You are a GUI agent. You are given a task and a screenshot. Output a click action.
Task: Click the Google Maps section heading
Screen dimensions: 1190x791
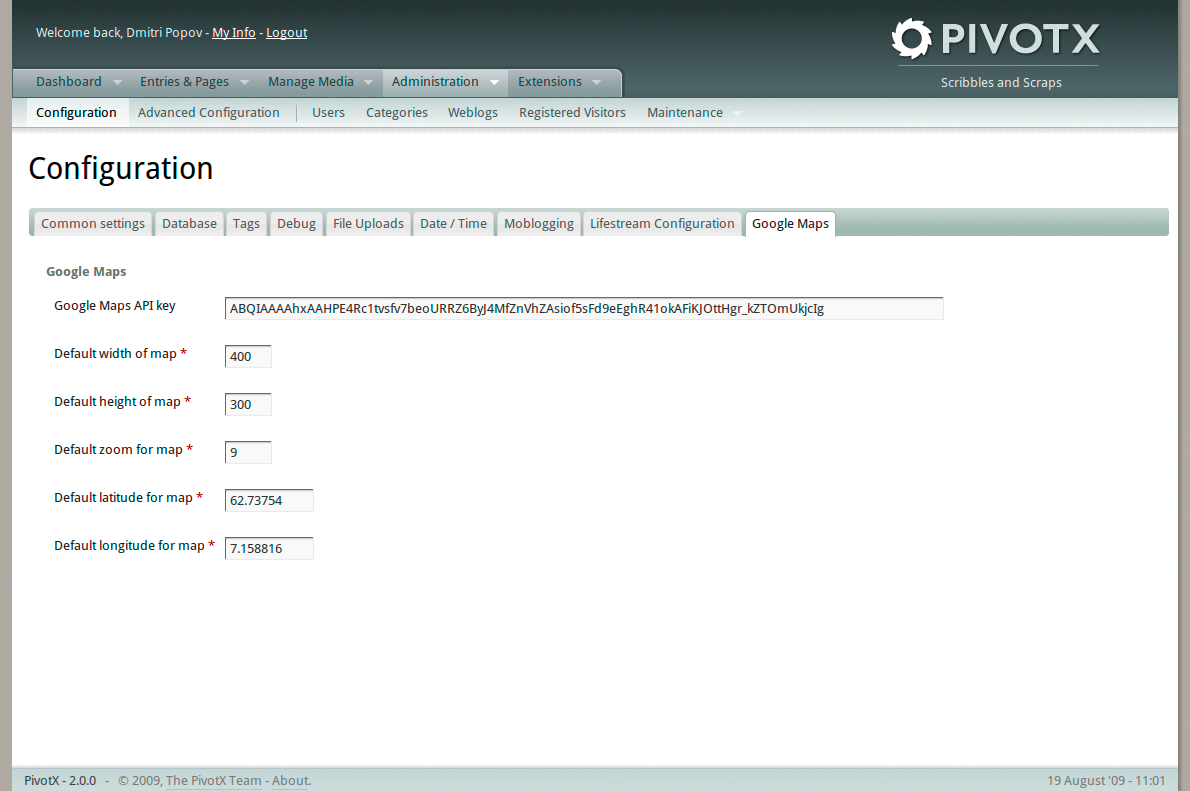[x=86, y=272]
